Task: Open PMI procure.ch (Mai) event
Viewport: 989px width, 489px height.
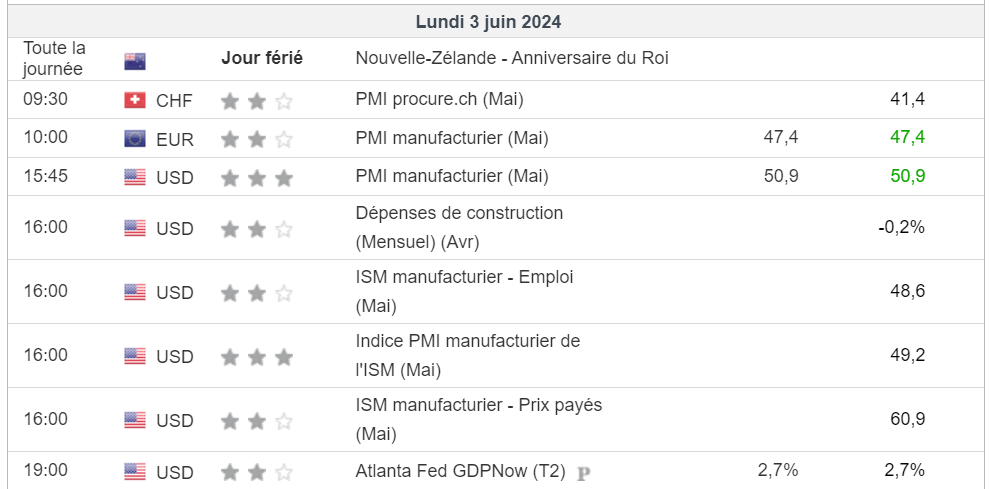Action: point(440,100)
